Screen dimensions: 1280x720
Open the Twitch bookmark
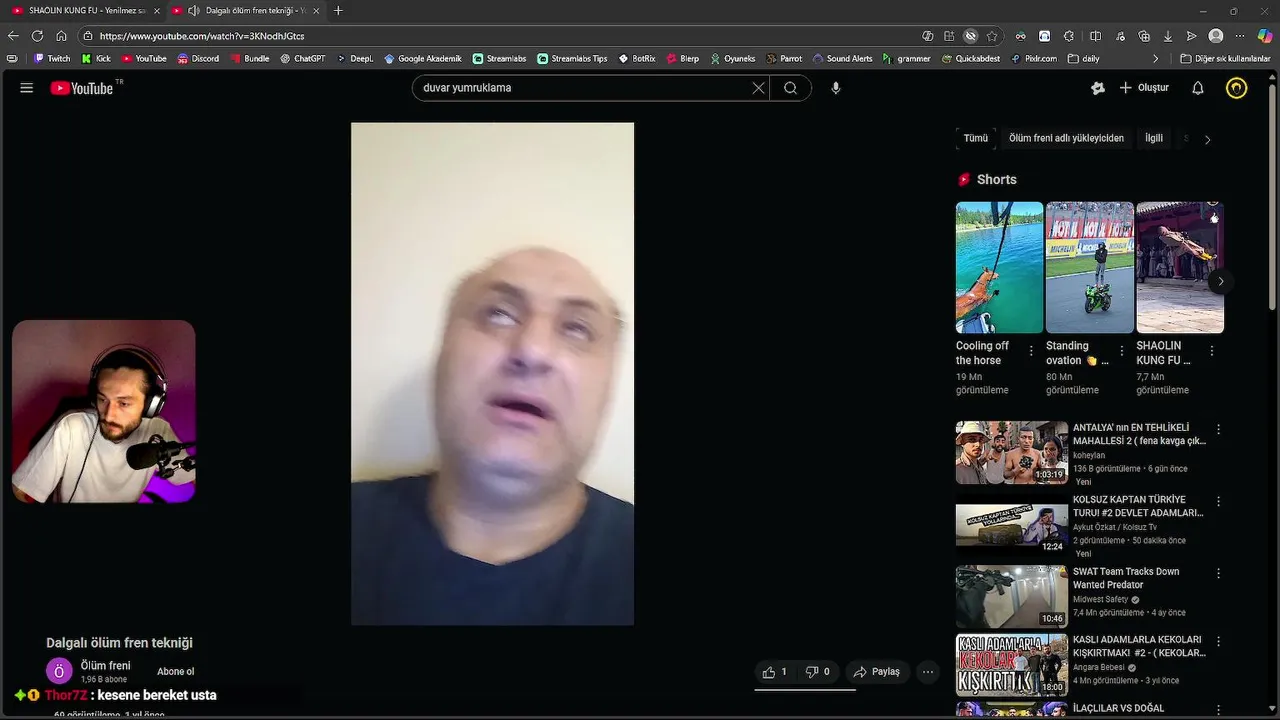click(x=52, y=59)
